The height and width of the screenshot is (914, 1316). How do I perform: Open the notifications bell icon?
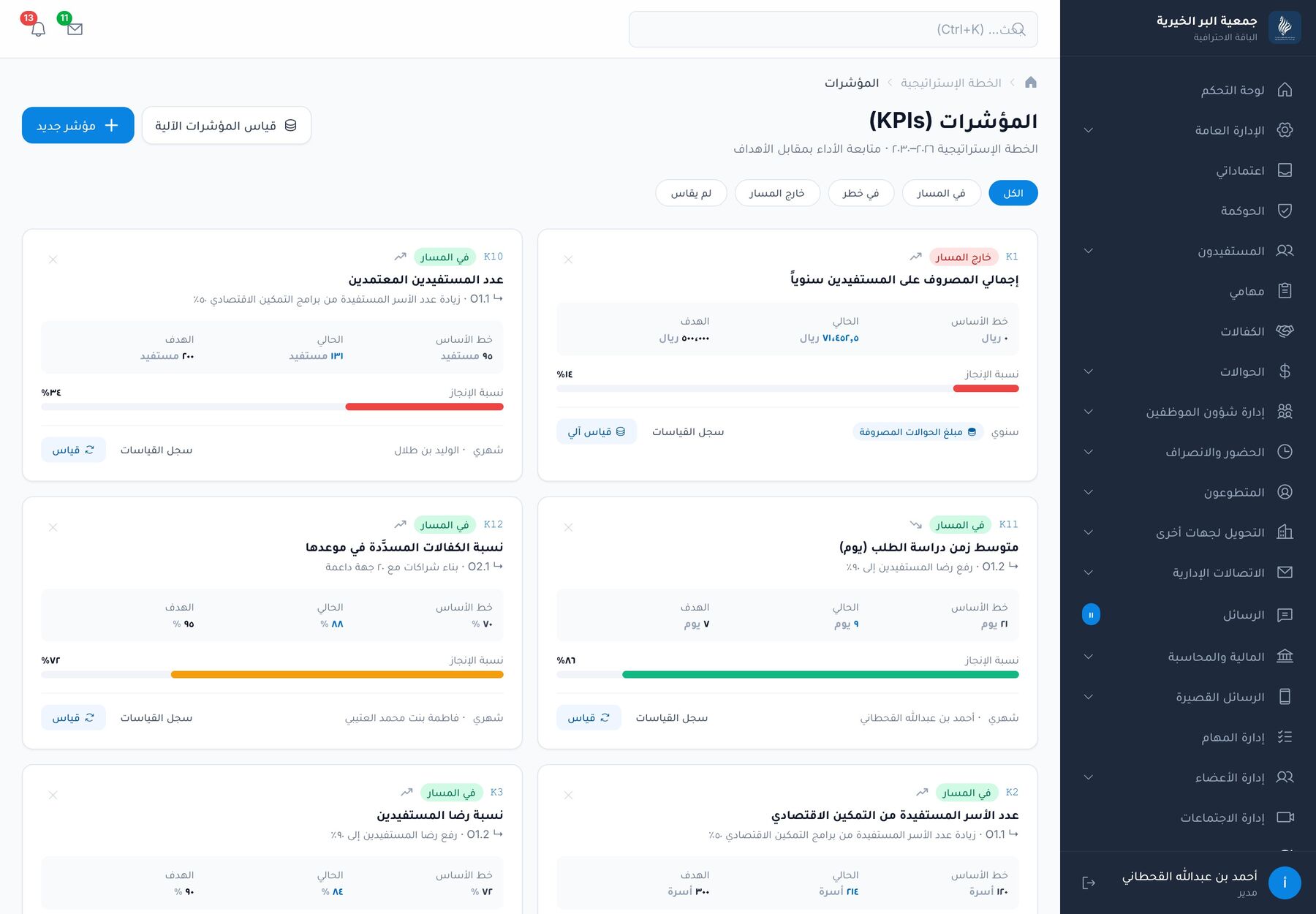click(x=39, y=29)
